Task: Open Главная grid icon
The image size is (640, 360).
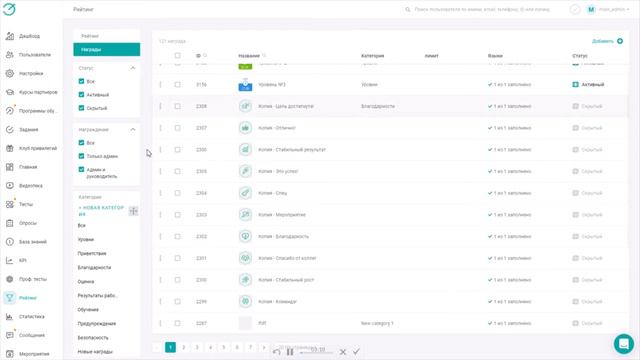Action: click(x=10, y=167)
